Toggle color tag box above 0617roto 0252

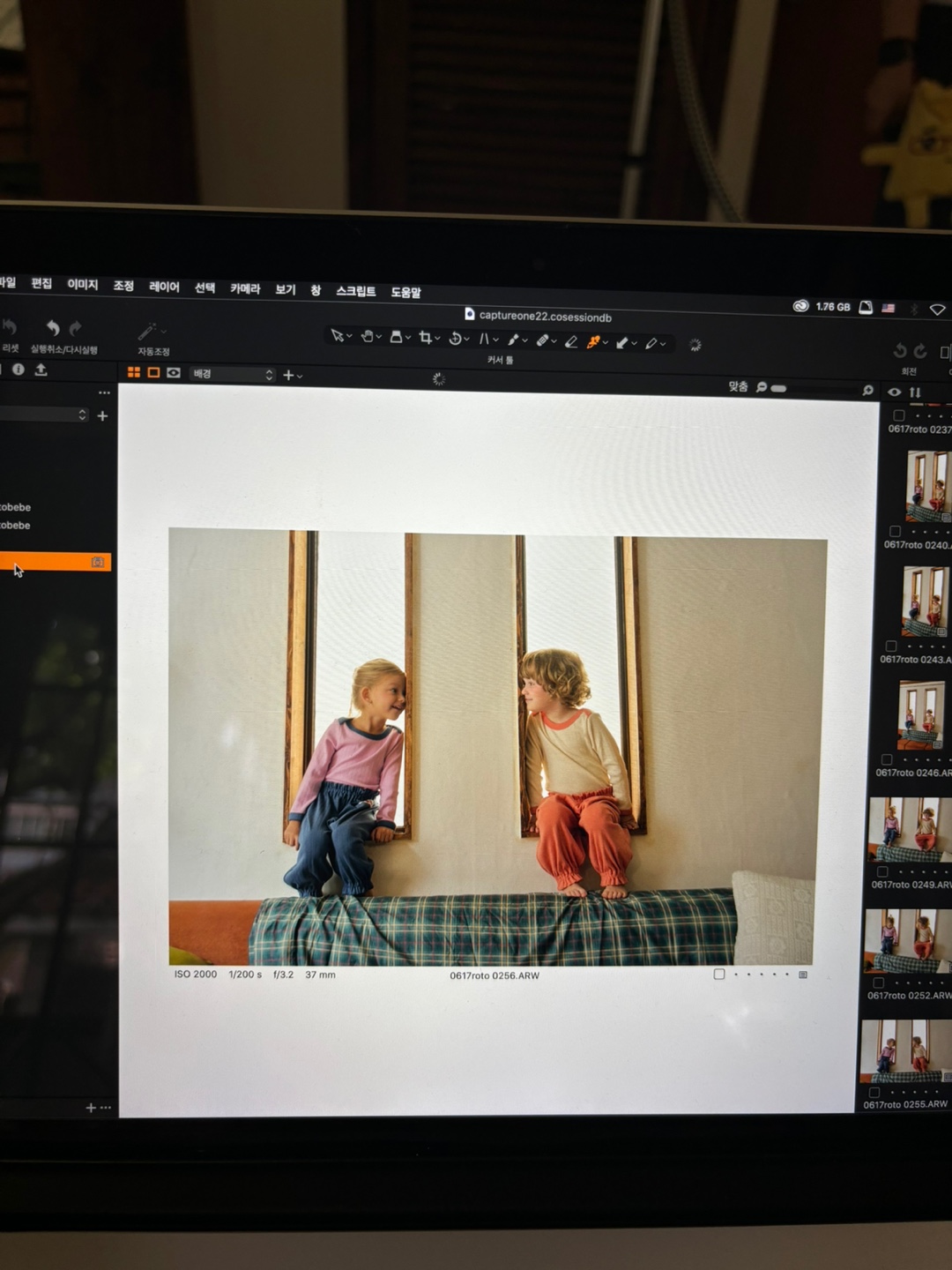click(878, 982)
